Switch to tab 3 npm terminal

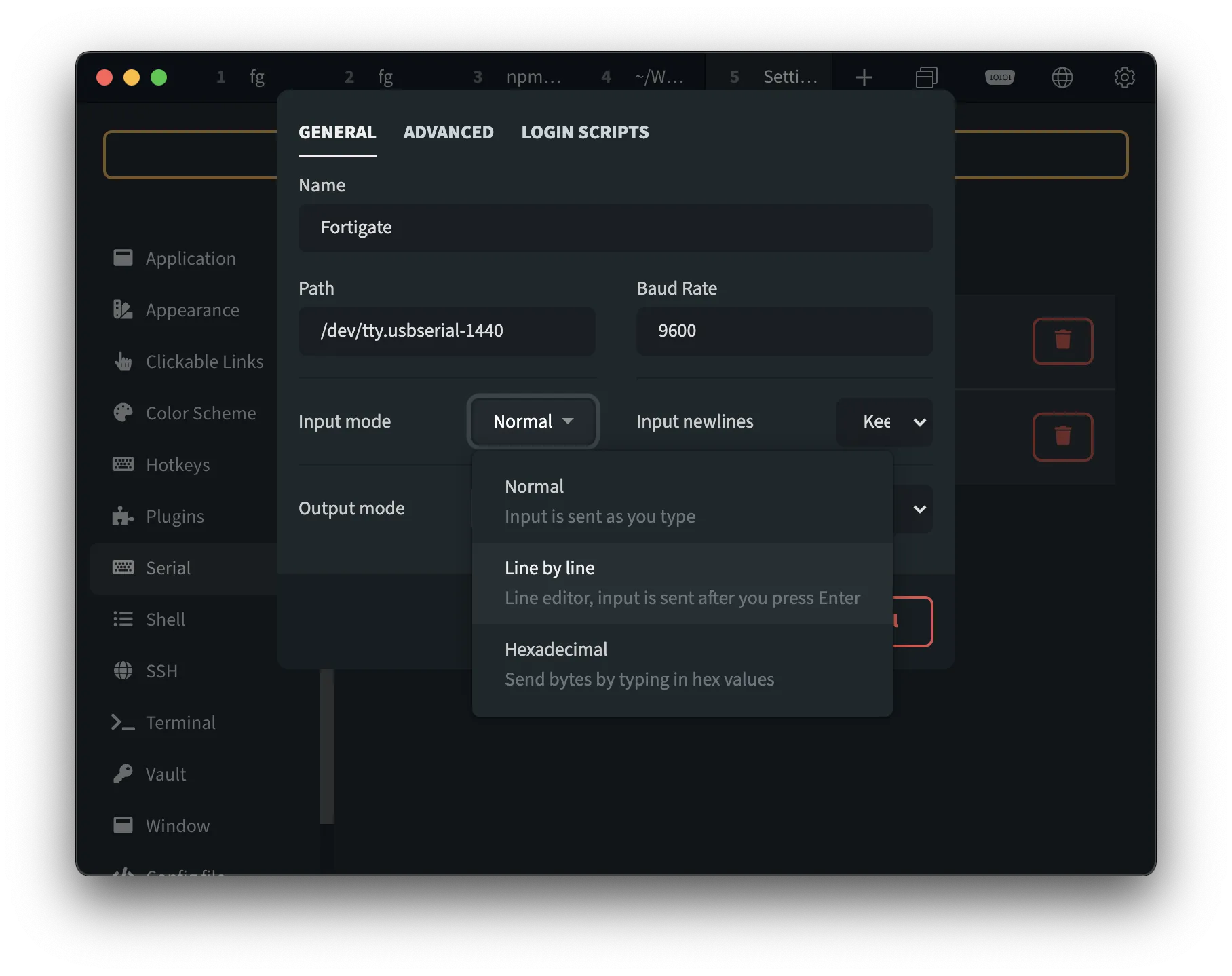click(x=519, y=77)
